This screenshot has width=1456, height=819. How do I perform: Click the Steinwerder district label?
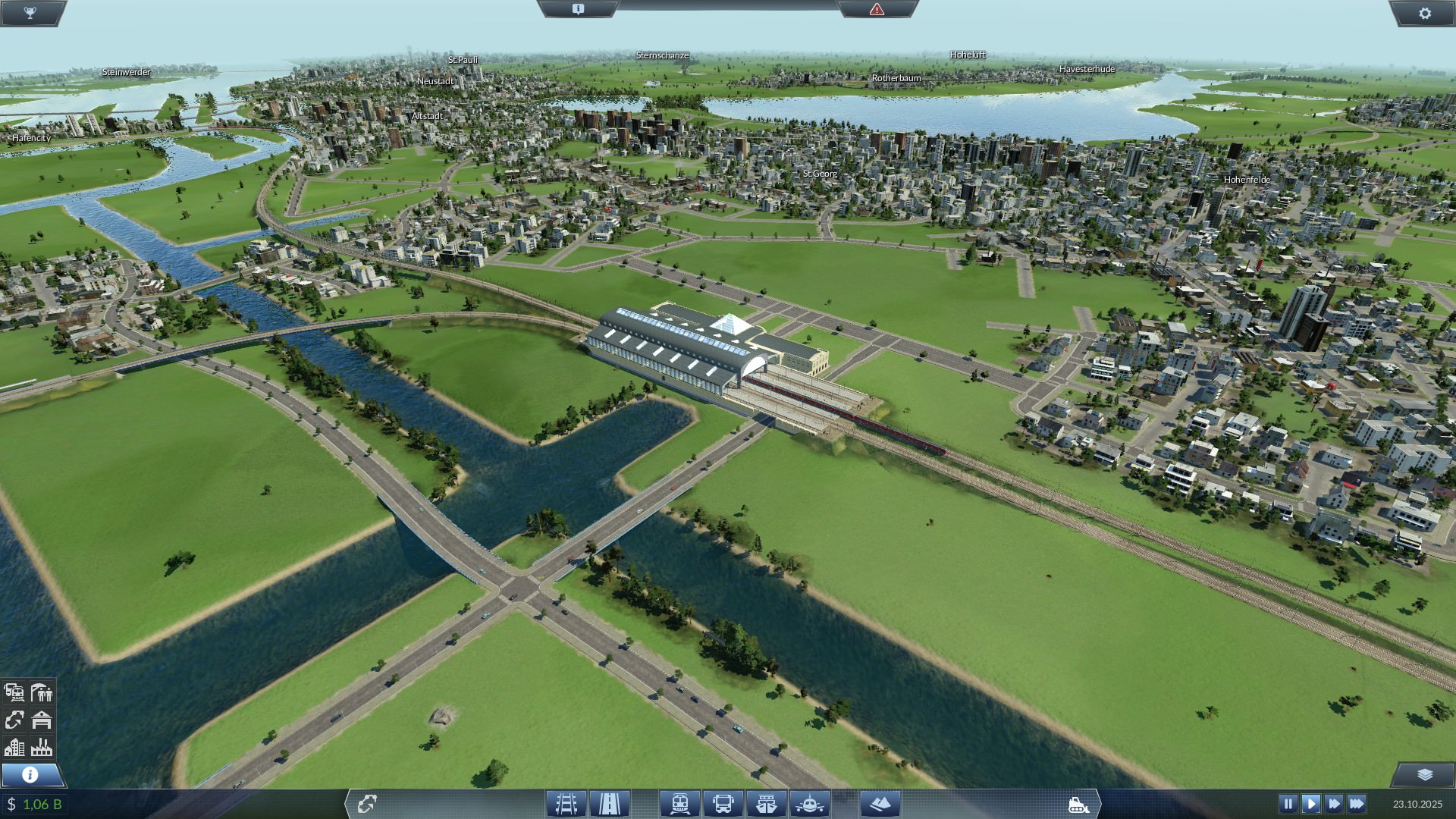(126, 72)
